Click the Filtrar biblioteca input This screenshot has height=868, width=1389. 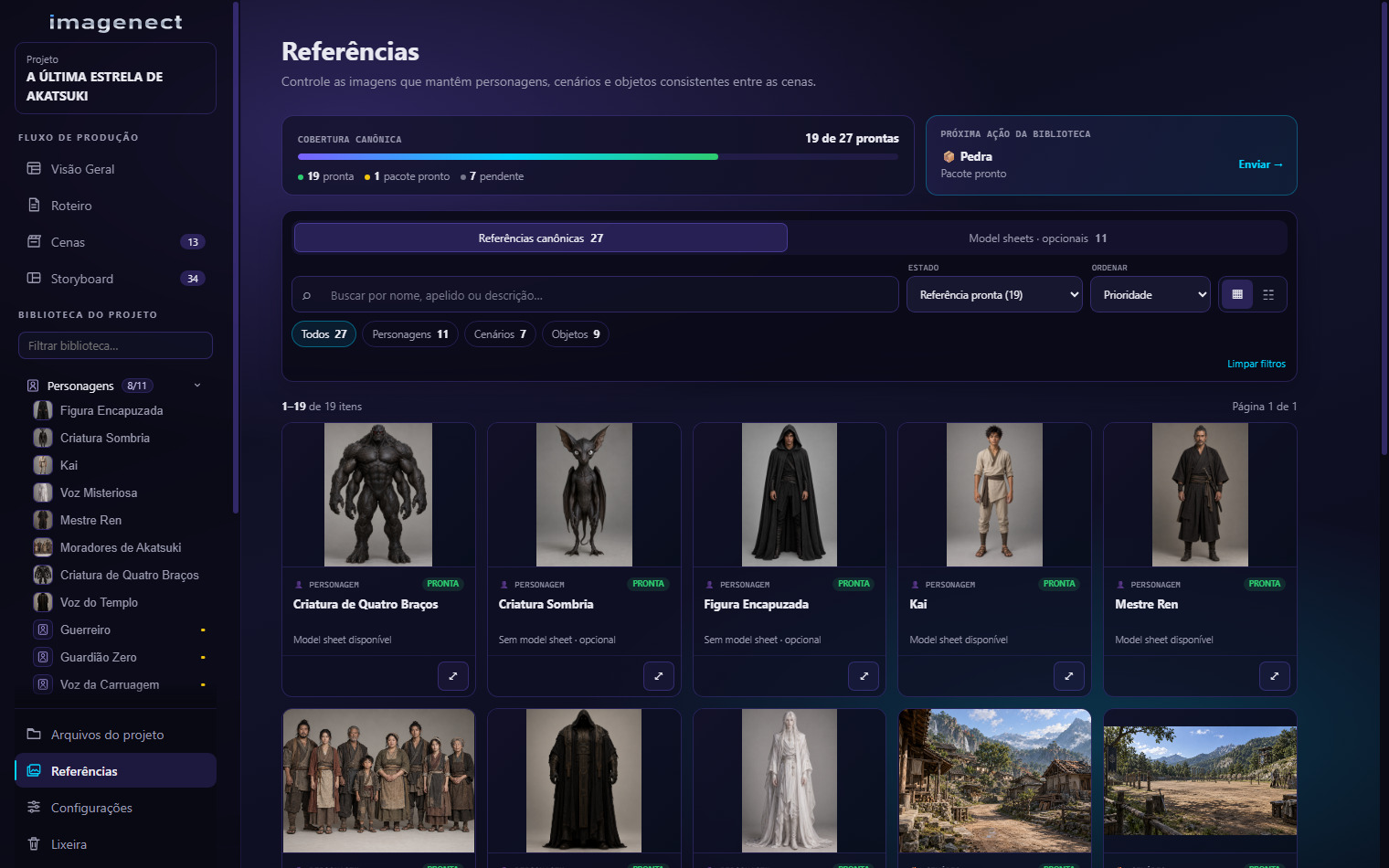click(x=115, y=345)
